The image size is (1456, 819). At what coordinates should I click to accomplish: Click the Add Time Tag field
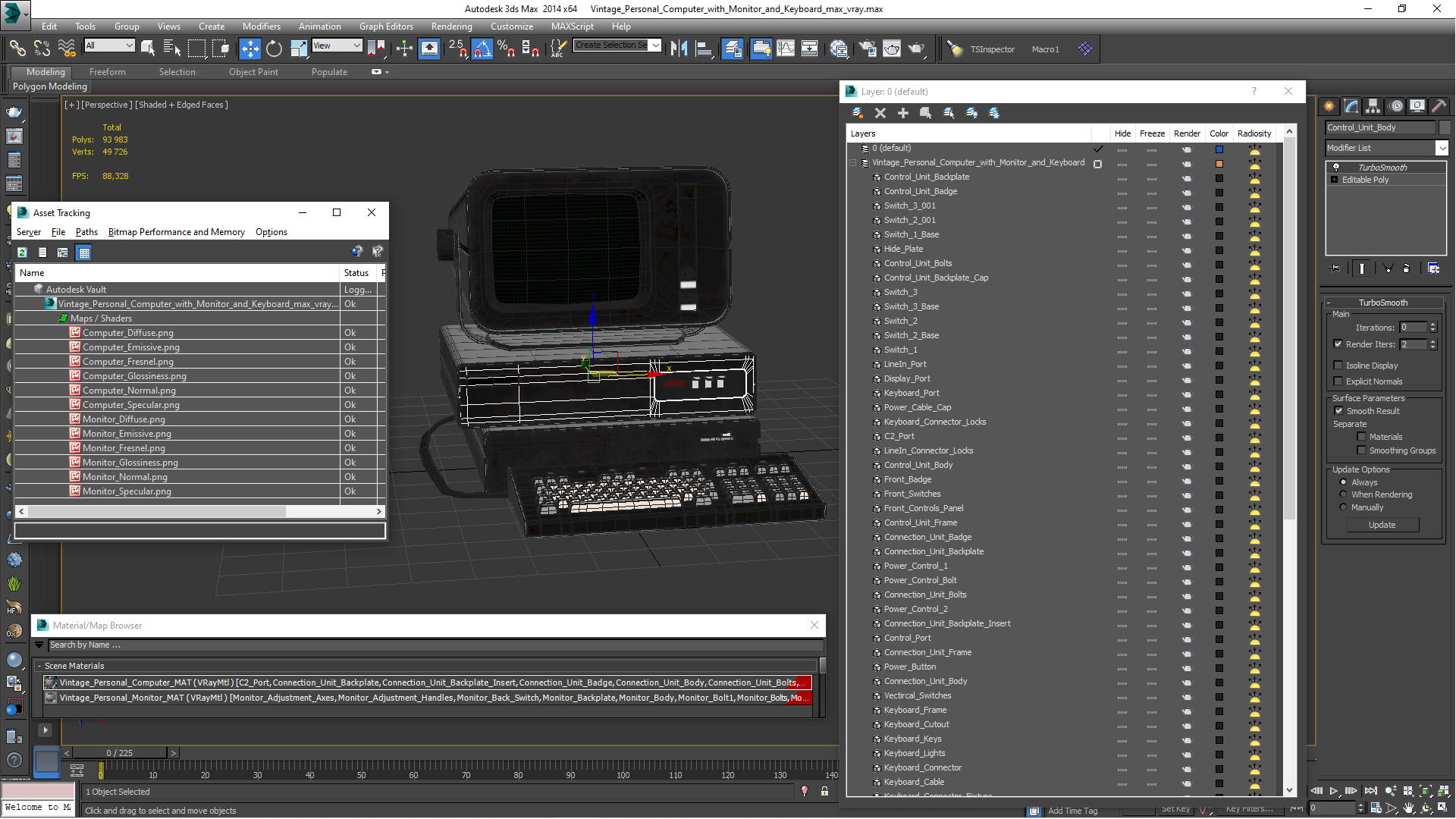(1072, 811)
